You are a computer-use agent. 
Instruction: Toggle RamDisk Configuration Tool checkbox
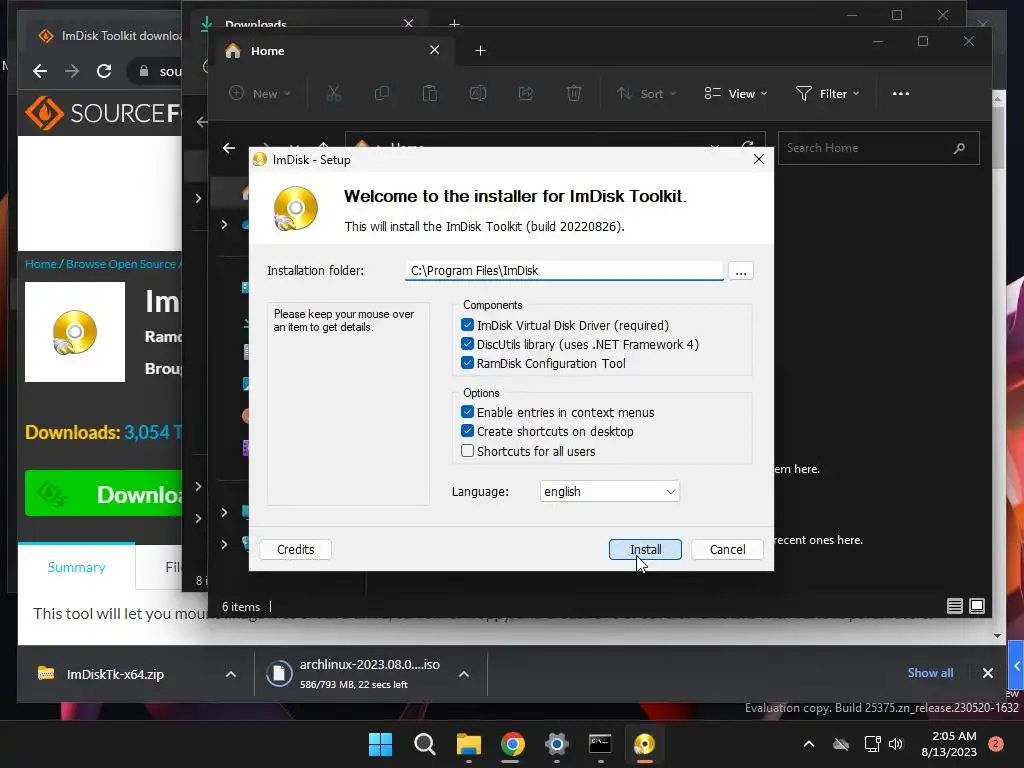467,362
